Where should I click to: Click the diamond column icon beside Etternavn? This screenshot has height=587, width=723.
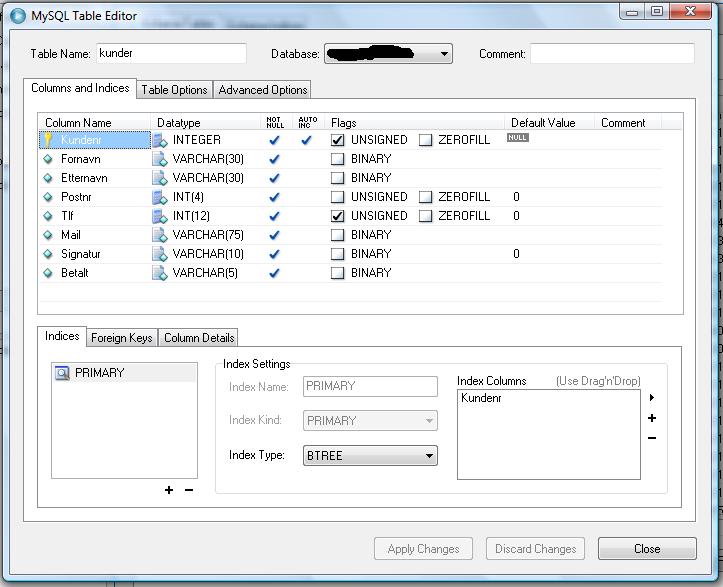coord(48,178)
